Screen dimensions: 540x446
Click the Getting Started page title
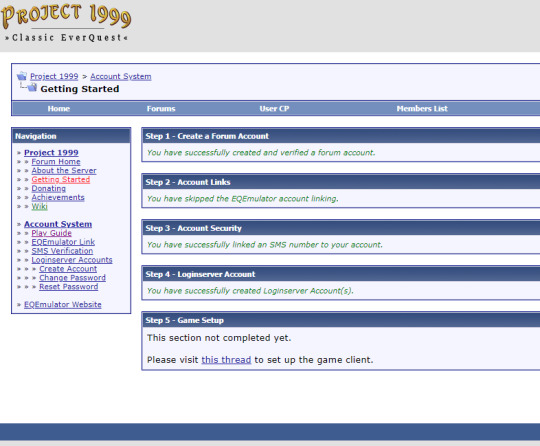pyautogui.click(x=80, y=89)
